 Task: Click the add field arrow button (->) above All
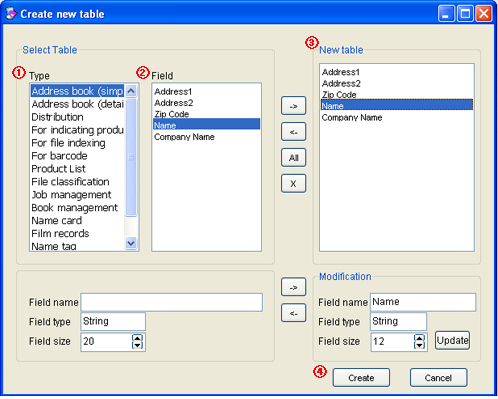point(293,106)
